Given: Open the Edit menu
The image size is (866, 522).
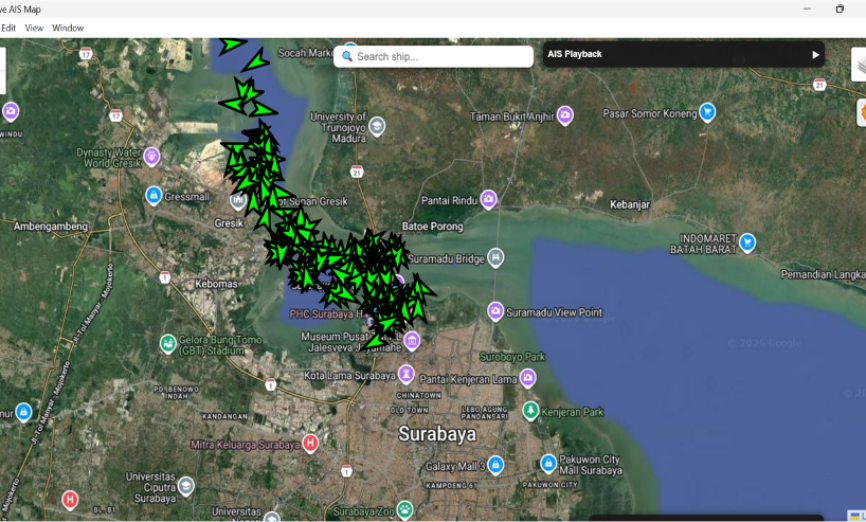Looking at the screenshot, I should pyautogui.click(x=8, y=28).
